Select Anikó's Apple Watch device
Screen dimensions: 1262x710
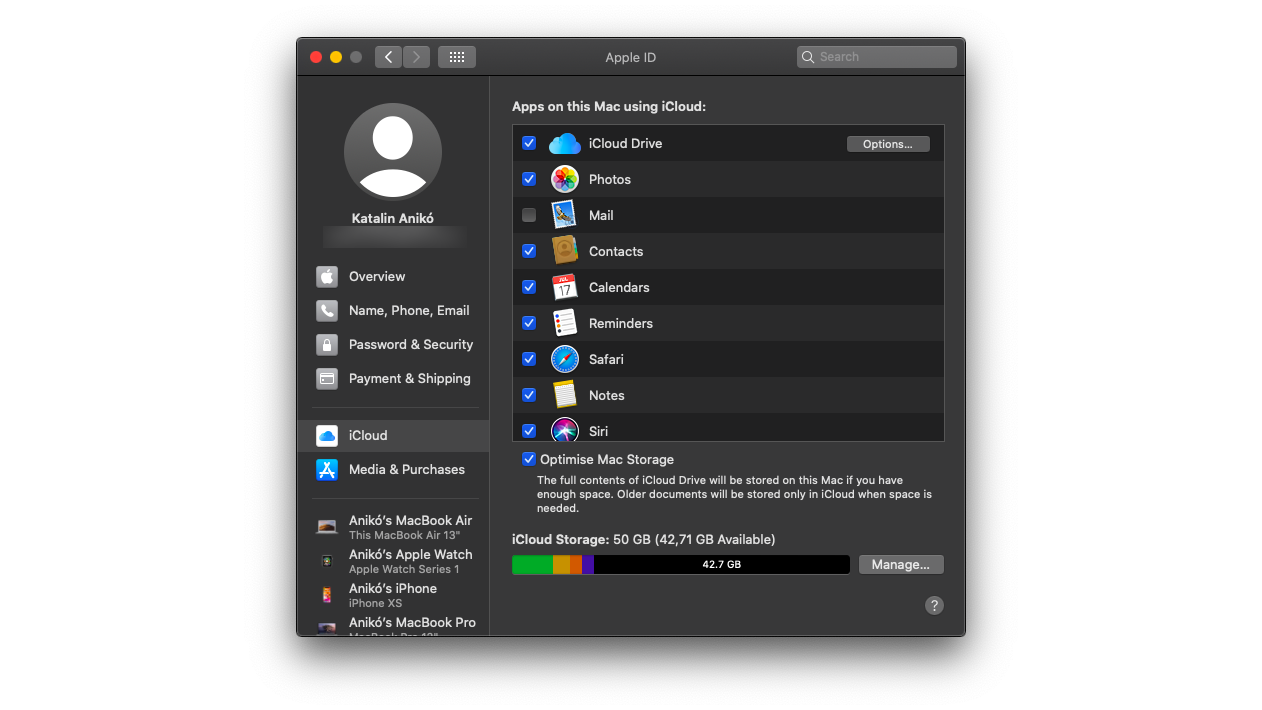coord(393,561)
